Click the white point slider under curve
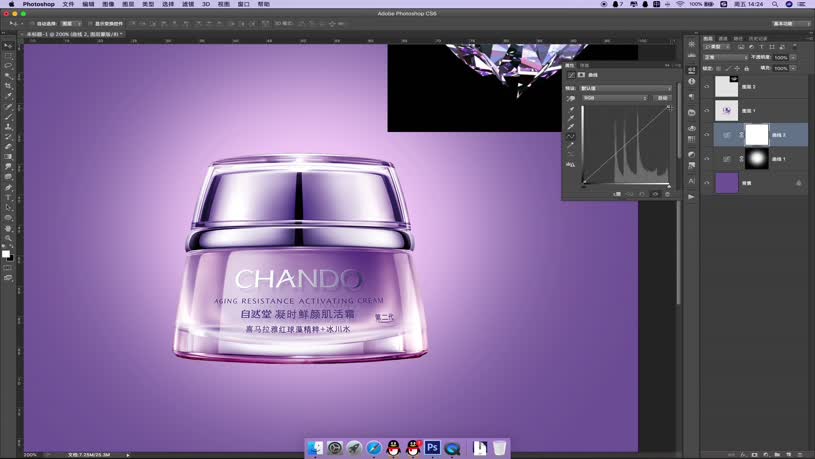This screenshot has width=815, height=459. pos(669,186)
